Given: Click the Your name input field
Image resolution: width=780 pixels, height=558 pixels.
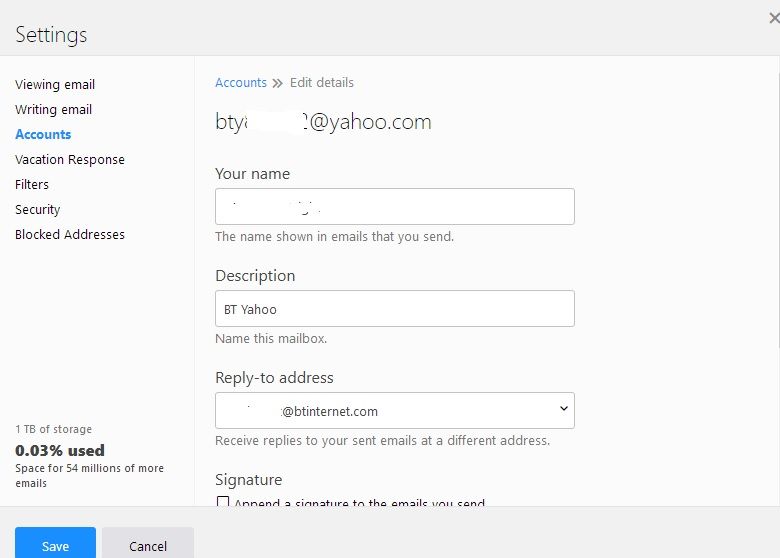Looking at the screenshot, I should pyautogui.click(x=395, y=207).
